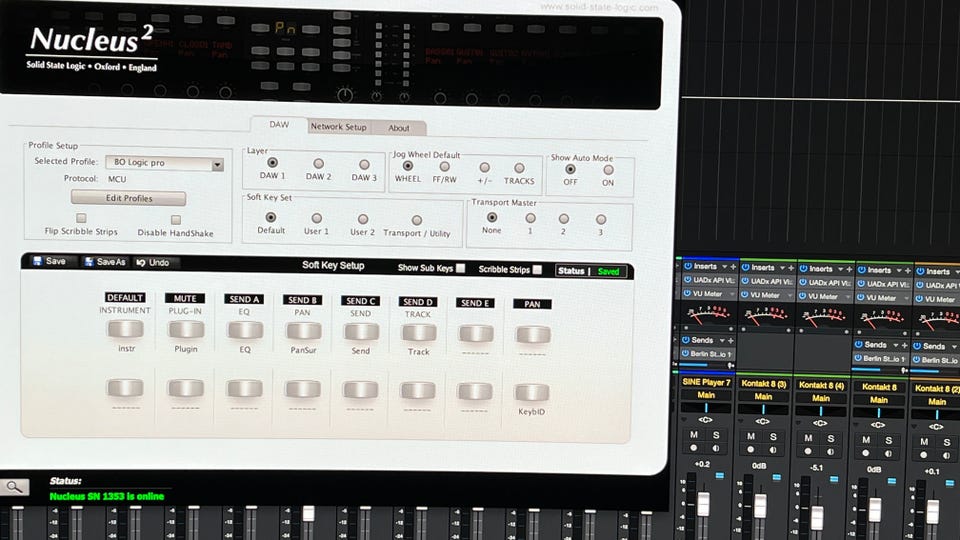Turn Show Auto Mode ON
Screen dimensions: 960x540
(608, 170)
